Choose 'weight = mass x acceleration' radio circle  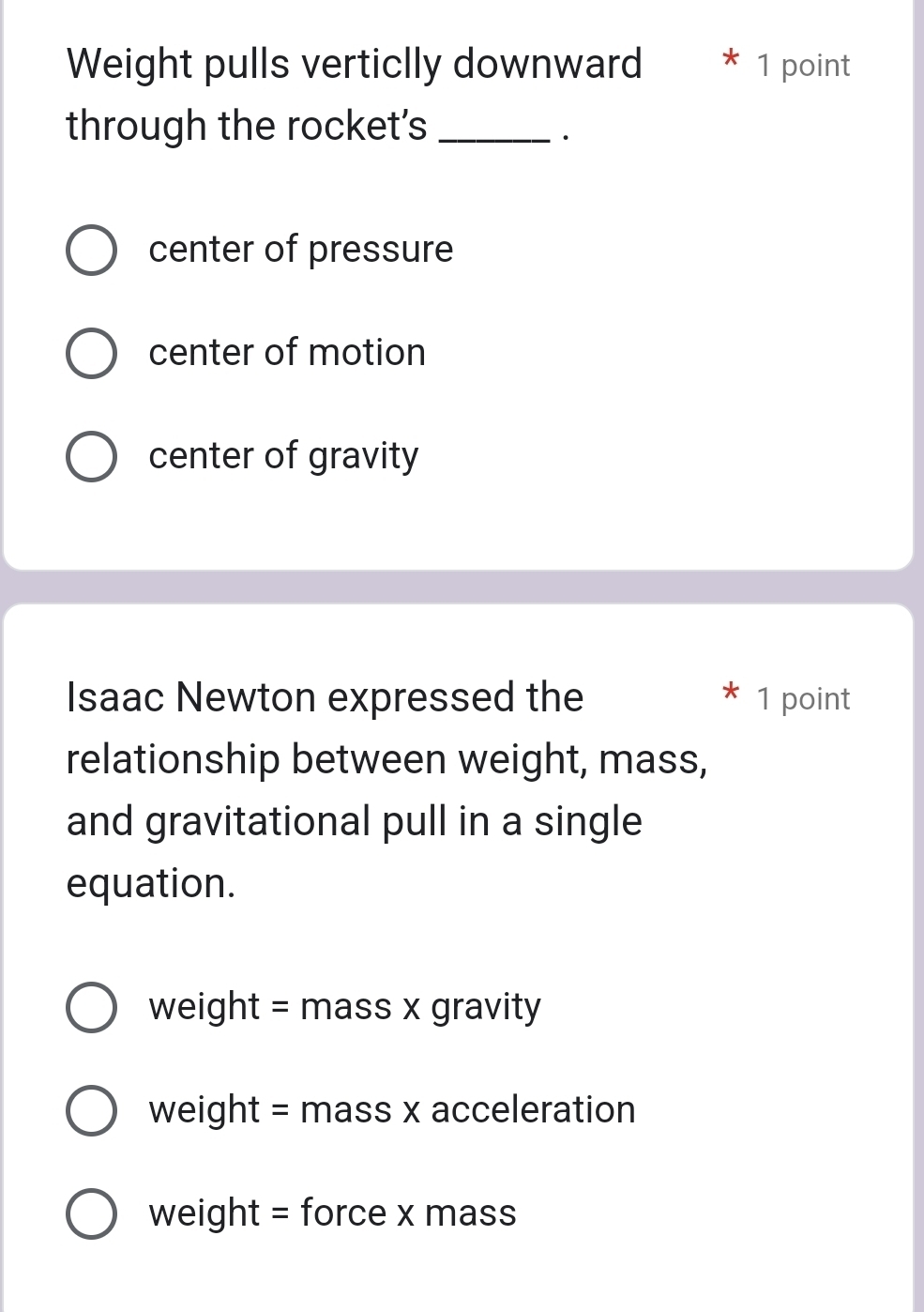[x=91, y=1110]
